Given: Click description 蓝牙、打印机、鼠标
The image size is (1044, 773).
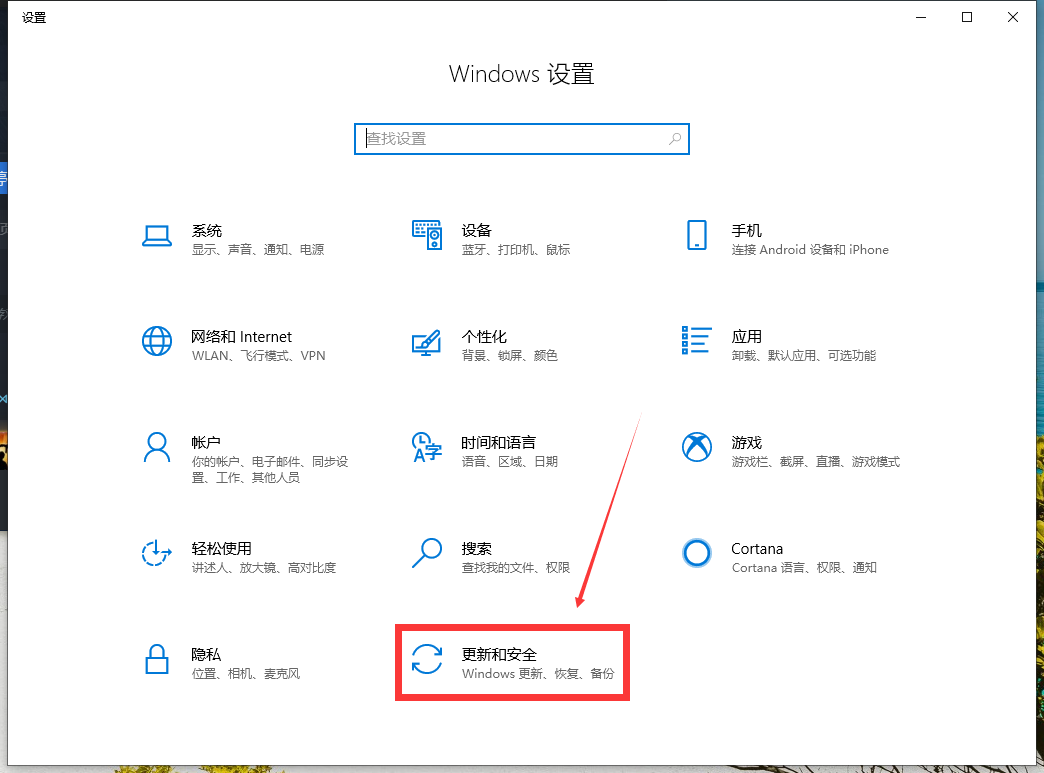Looking at the screenshot, I should pyautogui.click(x=515, y=250).
